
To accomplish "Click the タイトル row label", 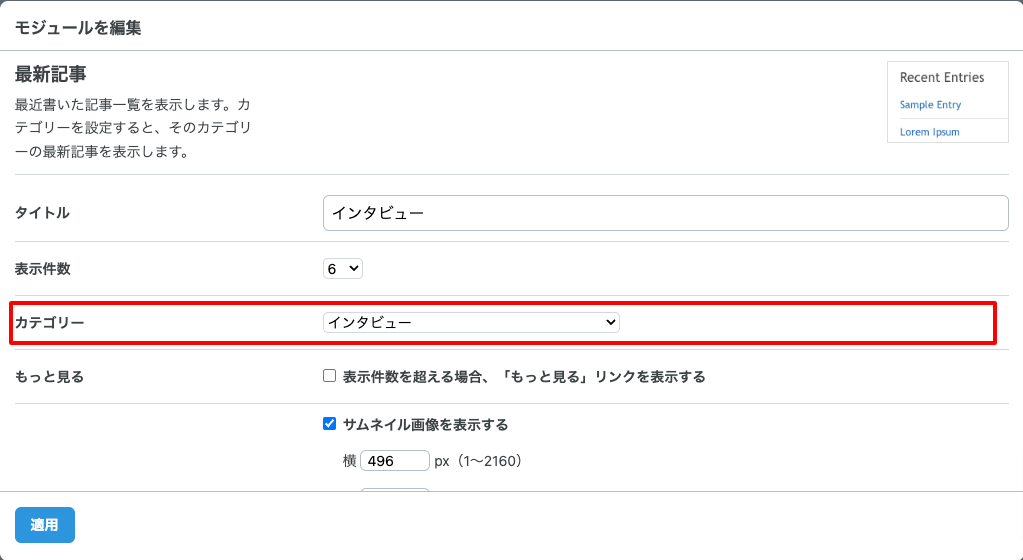I will pyautogui.click(x=42, y=213).
